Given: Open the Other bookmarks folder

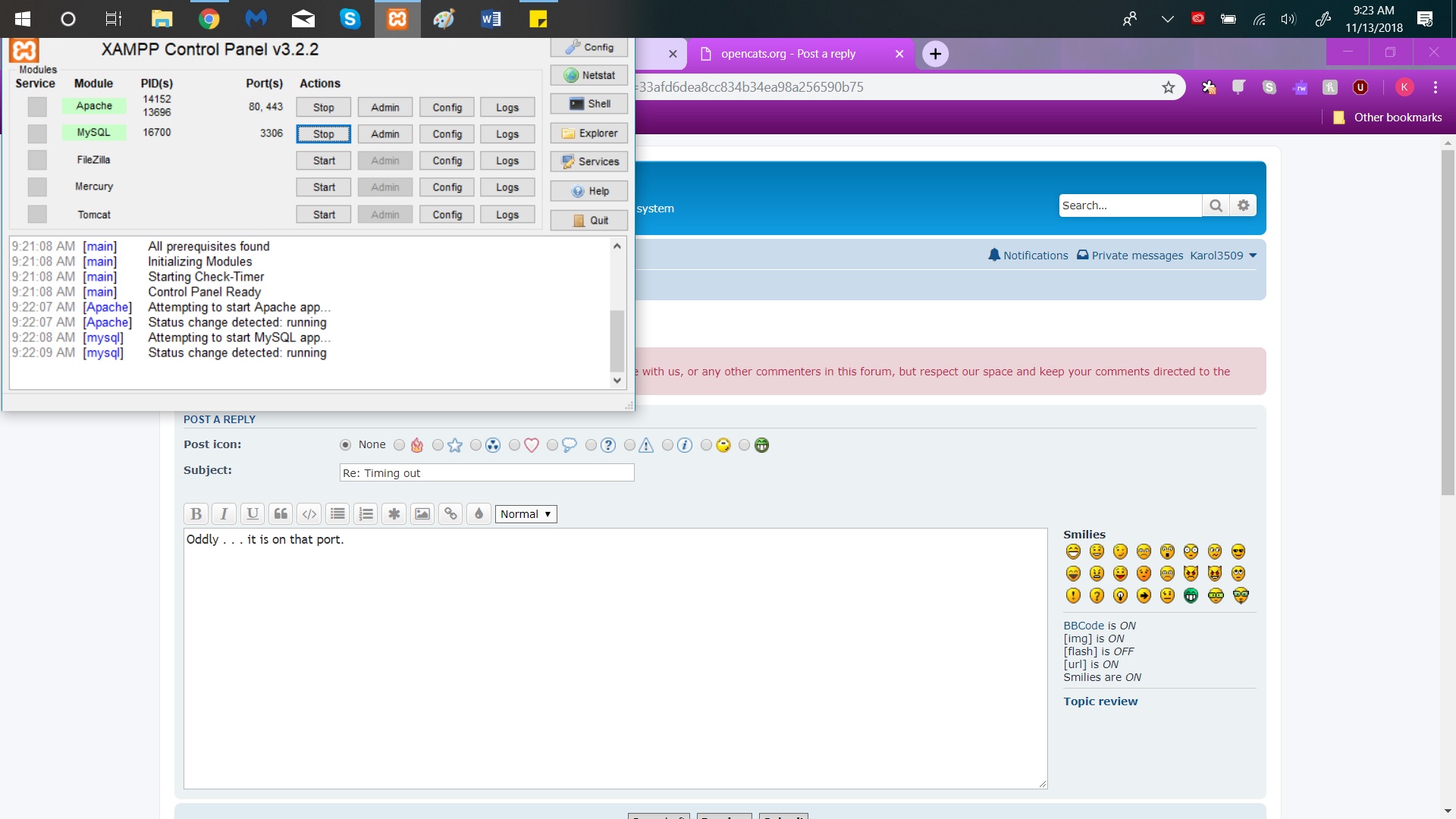Looking at the screenshot, I should (1388, 118).
